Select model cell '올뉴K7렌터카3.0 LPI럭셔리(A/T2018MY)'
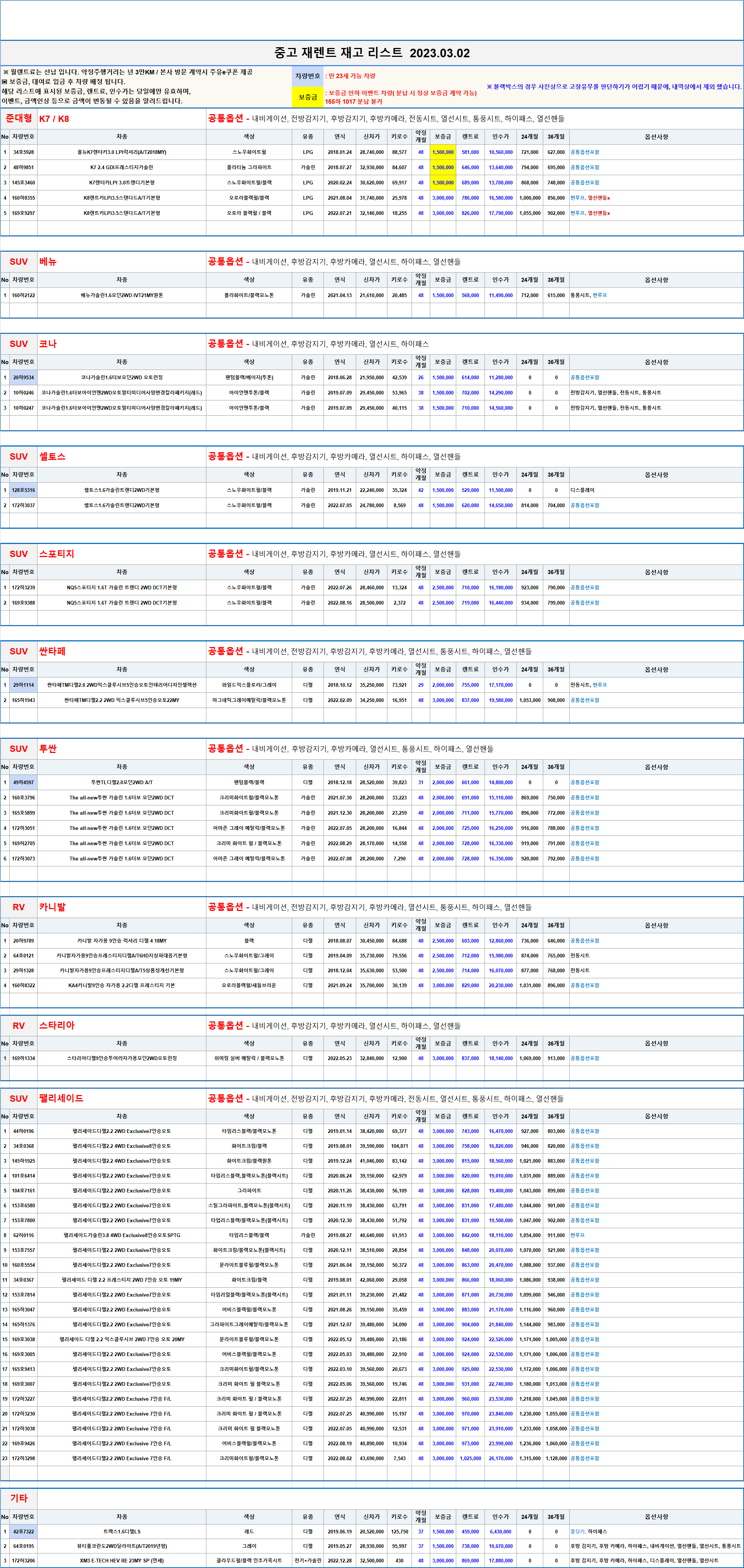Viewport: 744px width, 1568px height. 122,152
